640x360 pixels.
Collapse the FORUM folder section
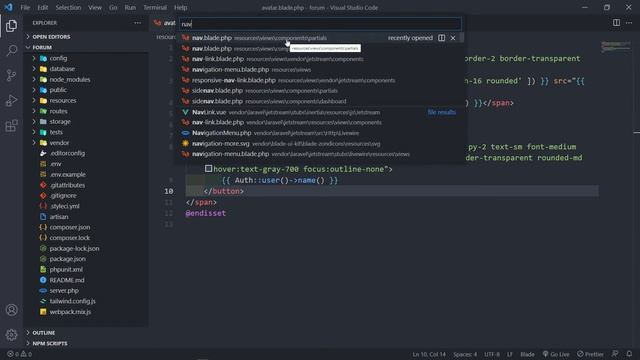click(x=86, y=47)
